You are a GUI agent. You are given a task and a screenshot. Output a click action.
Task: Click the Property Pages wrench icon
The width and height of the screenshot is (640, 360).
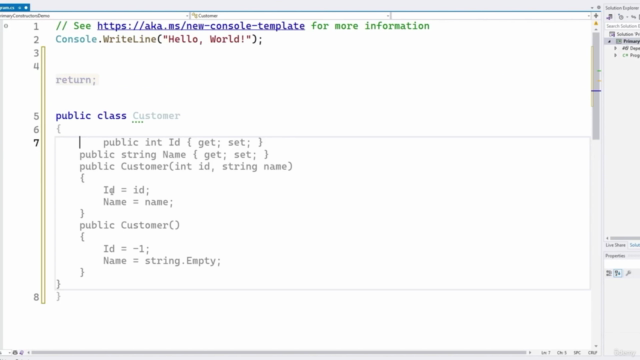coord(629,273)
